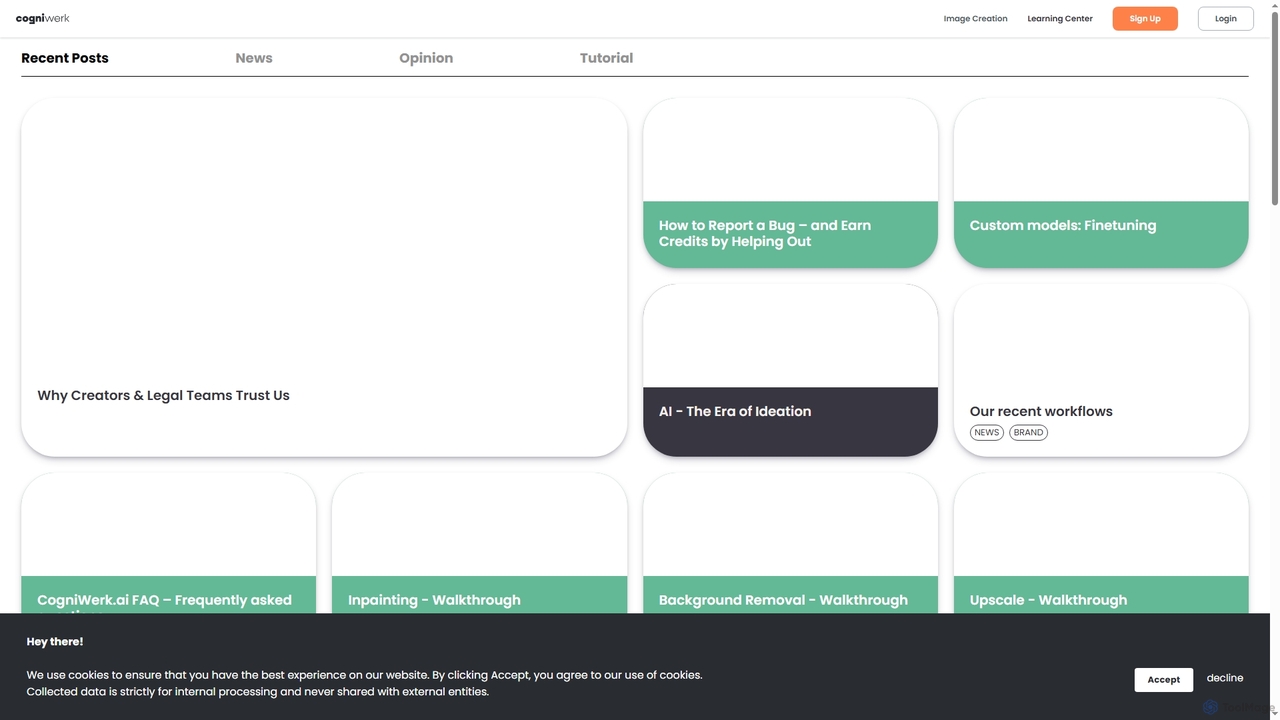Switch to the Opinion tab

point(426,58)
